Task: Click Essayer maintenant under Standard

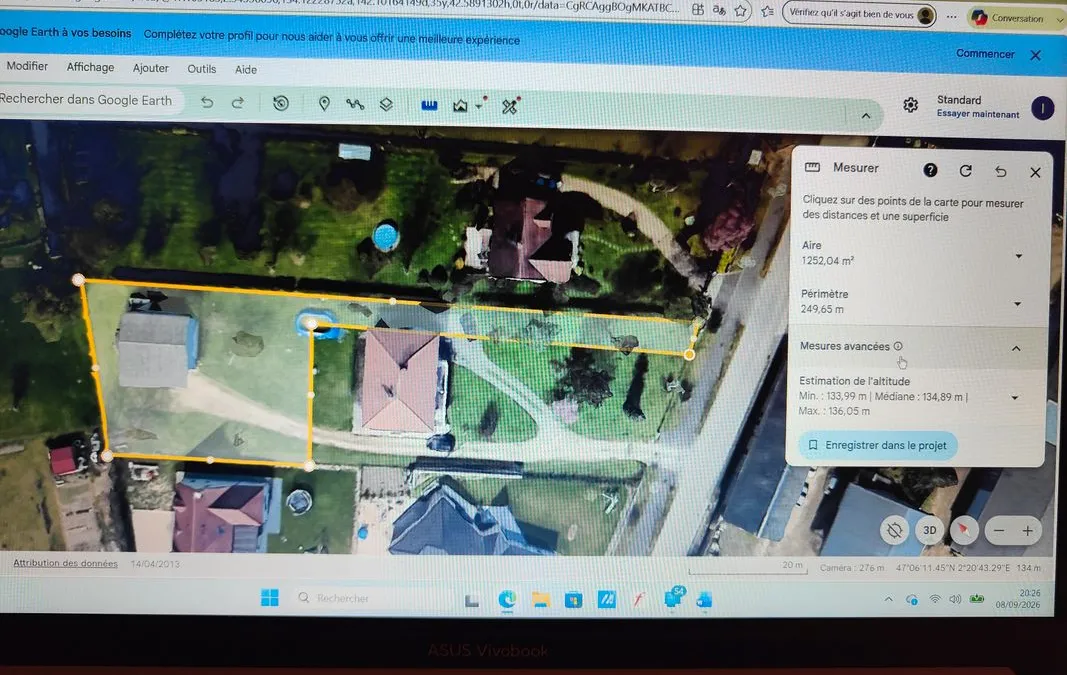Action: (978, 114)
